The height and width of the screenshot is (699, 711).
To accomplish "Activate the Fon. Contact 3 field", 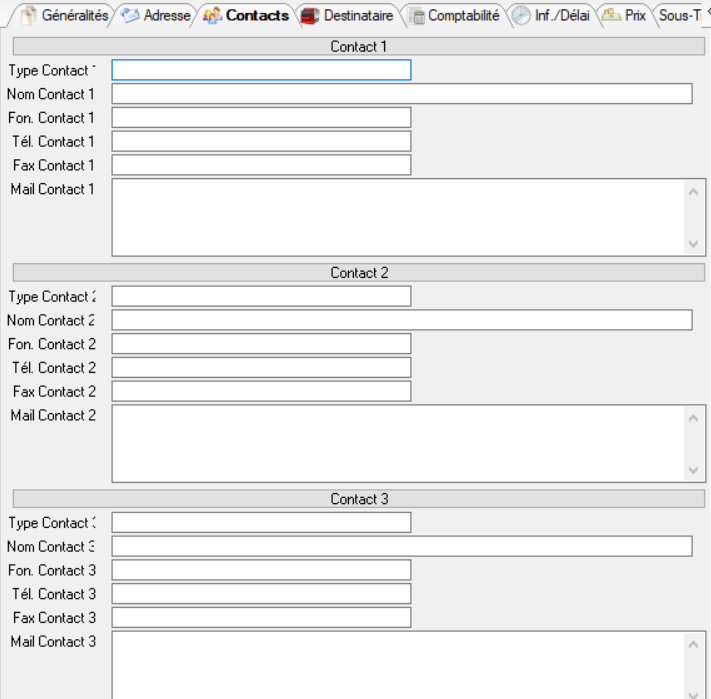I will (x=261, y=570).
